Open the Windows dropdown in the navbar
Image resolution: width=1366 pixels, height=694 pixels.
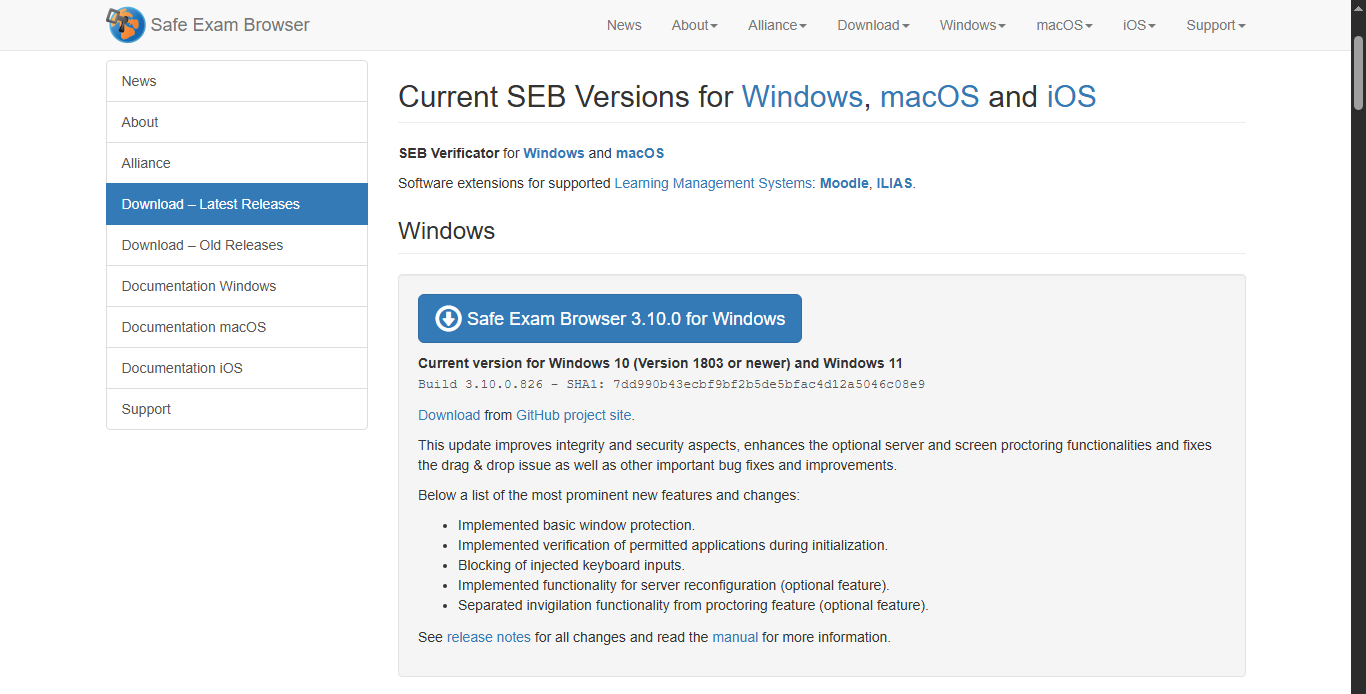[972, 25]
